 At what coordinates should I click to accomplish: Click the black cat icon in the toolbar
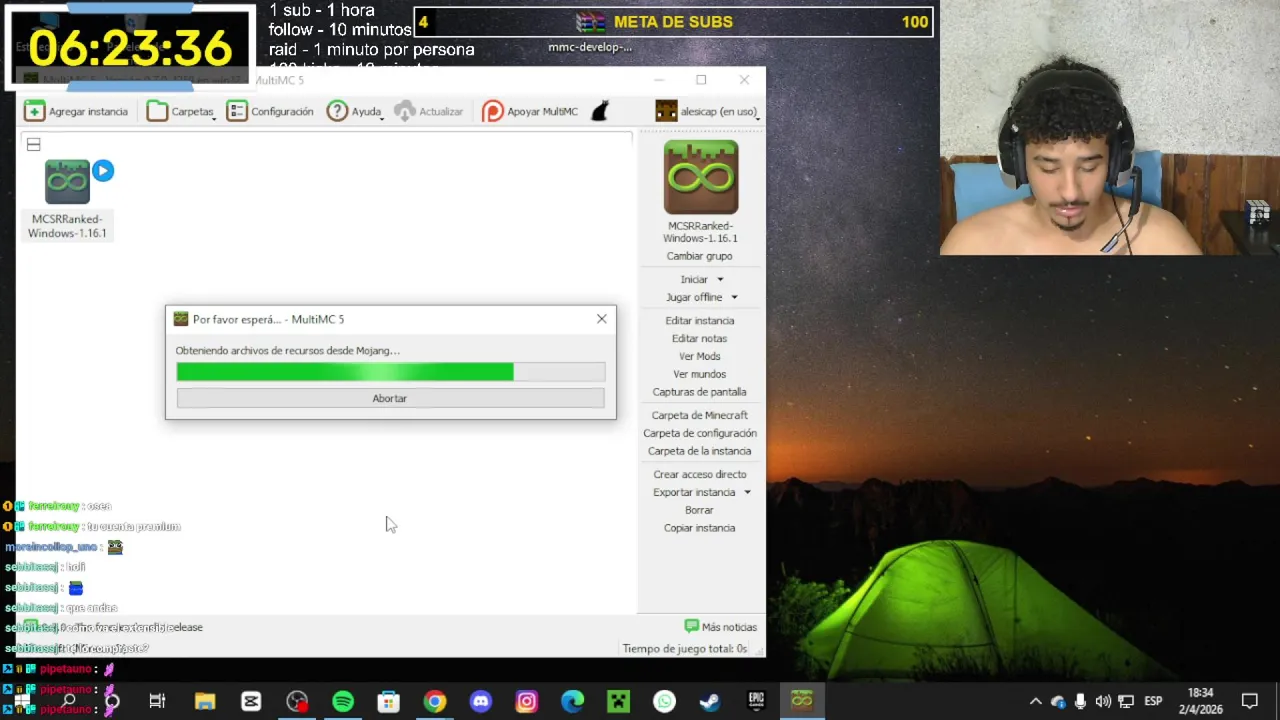point(600,111)
